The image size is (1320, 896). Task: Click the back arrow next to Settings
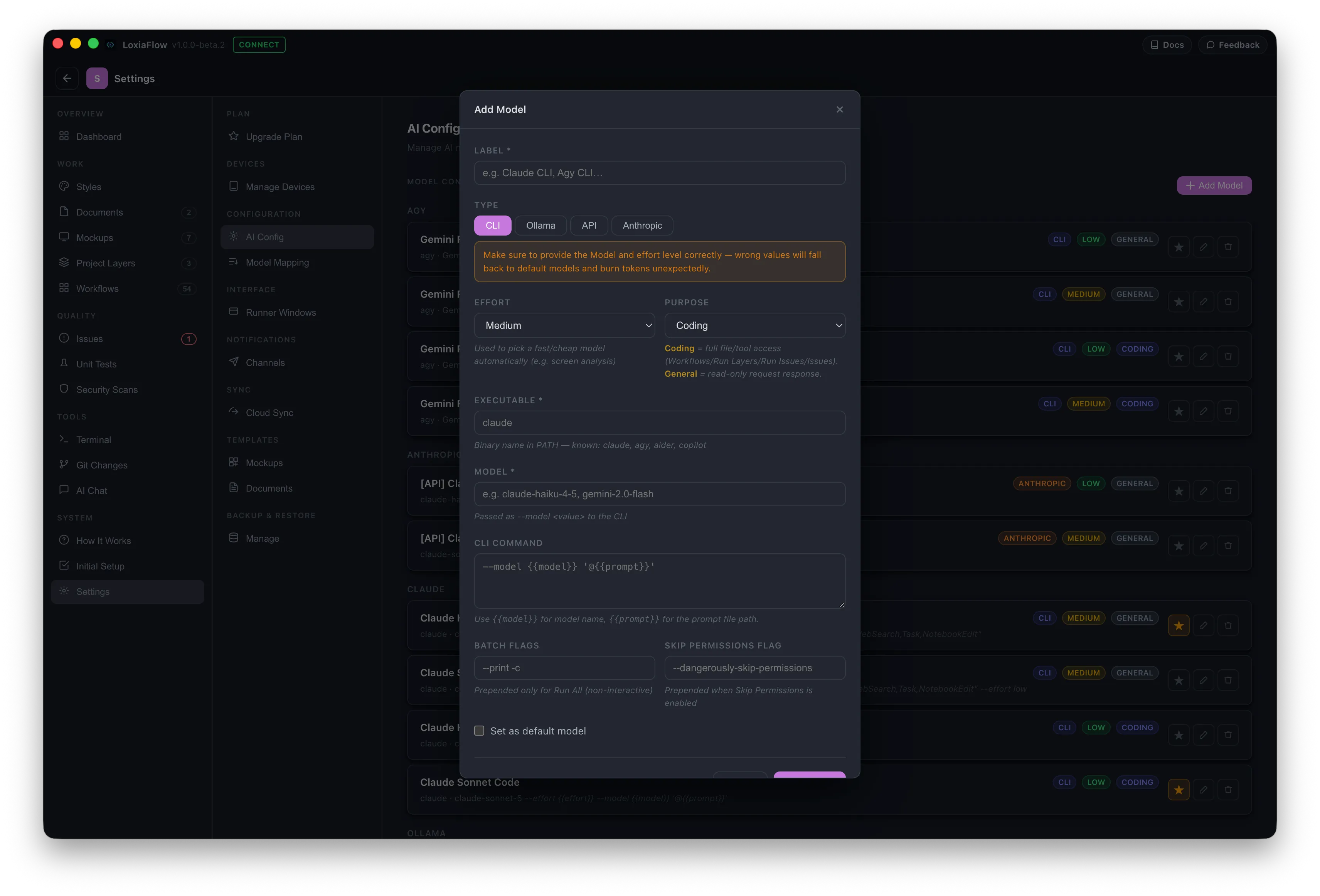67,78
